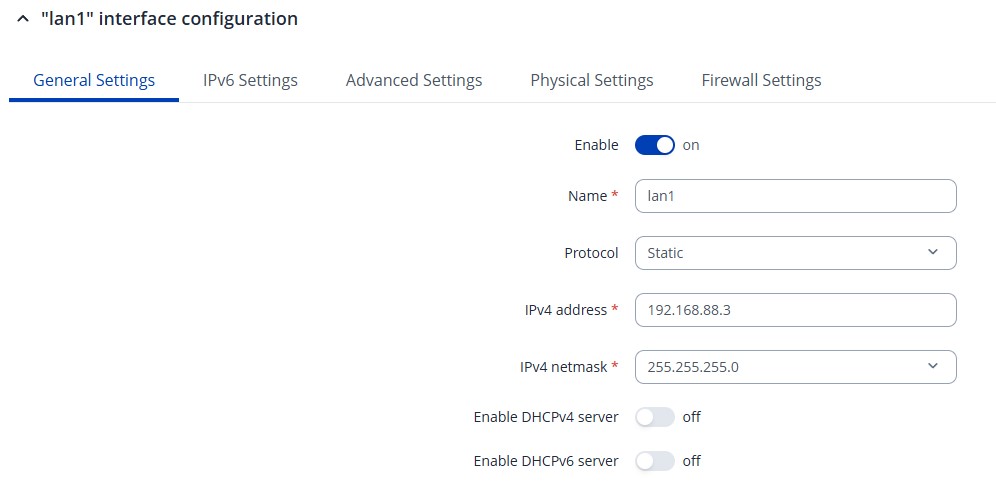Click the "on" text beside Enable switch
This screenshot has height=504, width=996.
click(691, 145)
